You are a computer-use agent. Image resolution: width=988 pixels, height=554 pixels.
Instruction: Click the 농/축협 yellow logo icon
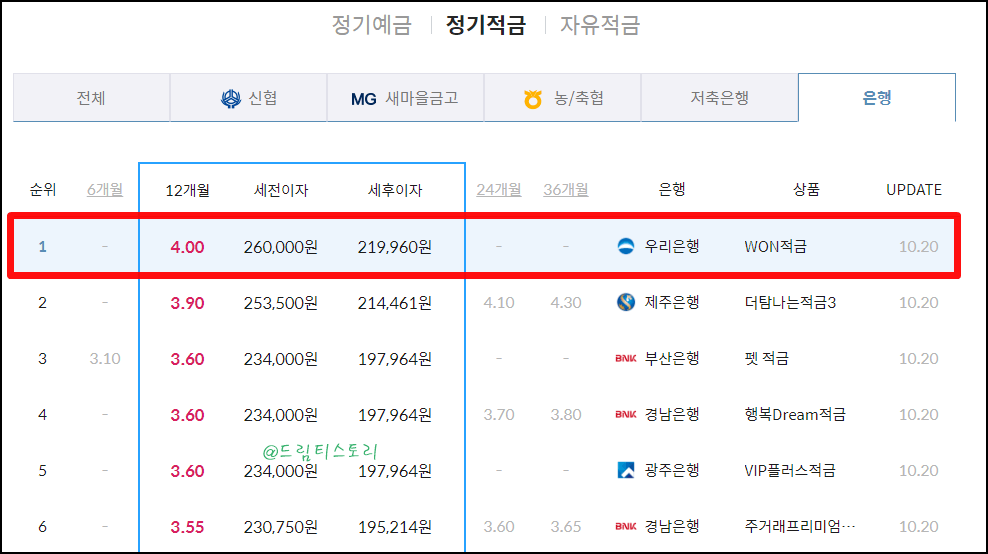pos(533,99)
